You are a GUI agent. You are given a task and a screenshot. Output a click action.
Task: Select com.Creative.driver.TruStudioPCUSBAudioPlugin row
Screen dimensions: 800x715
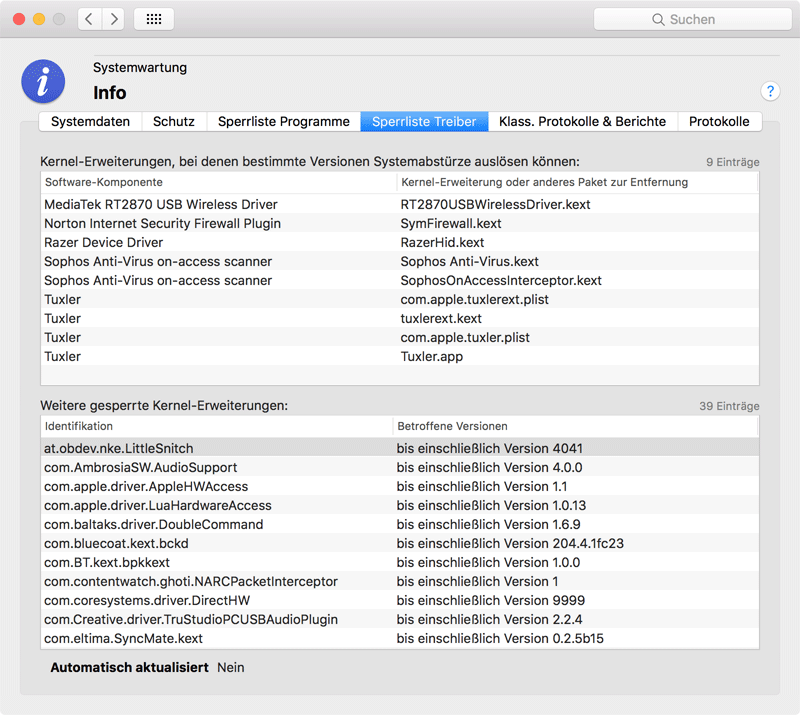click(399, 620)
